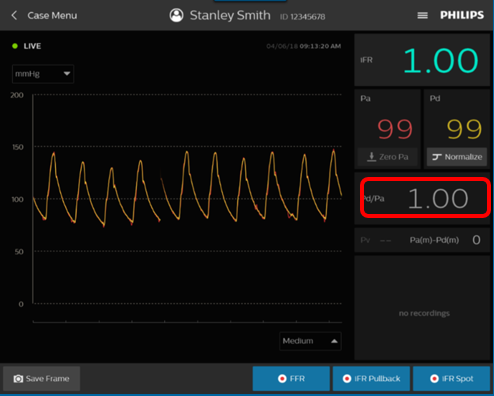Click the camera icon on Save Frame
This screenshot has width=494, height=396.
tap(18, 379)
